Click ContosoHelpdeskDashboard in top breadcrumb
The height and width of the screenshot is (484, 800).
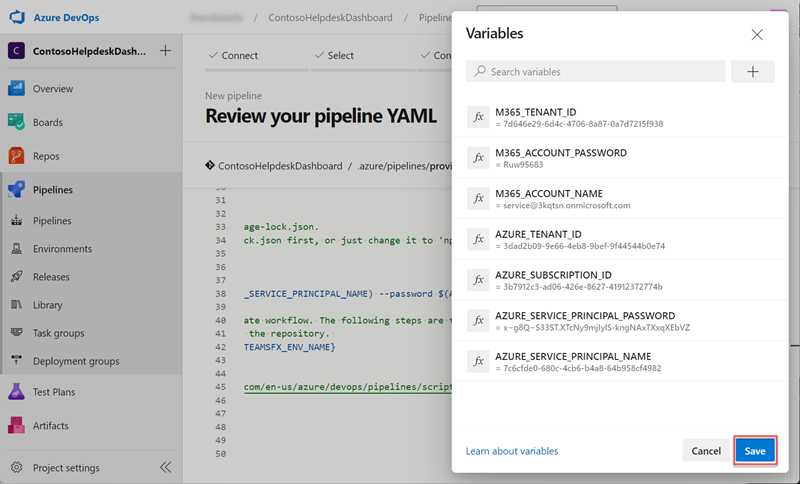click(331, 17)
